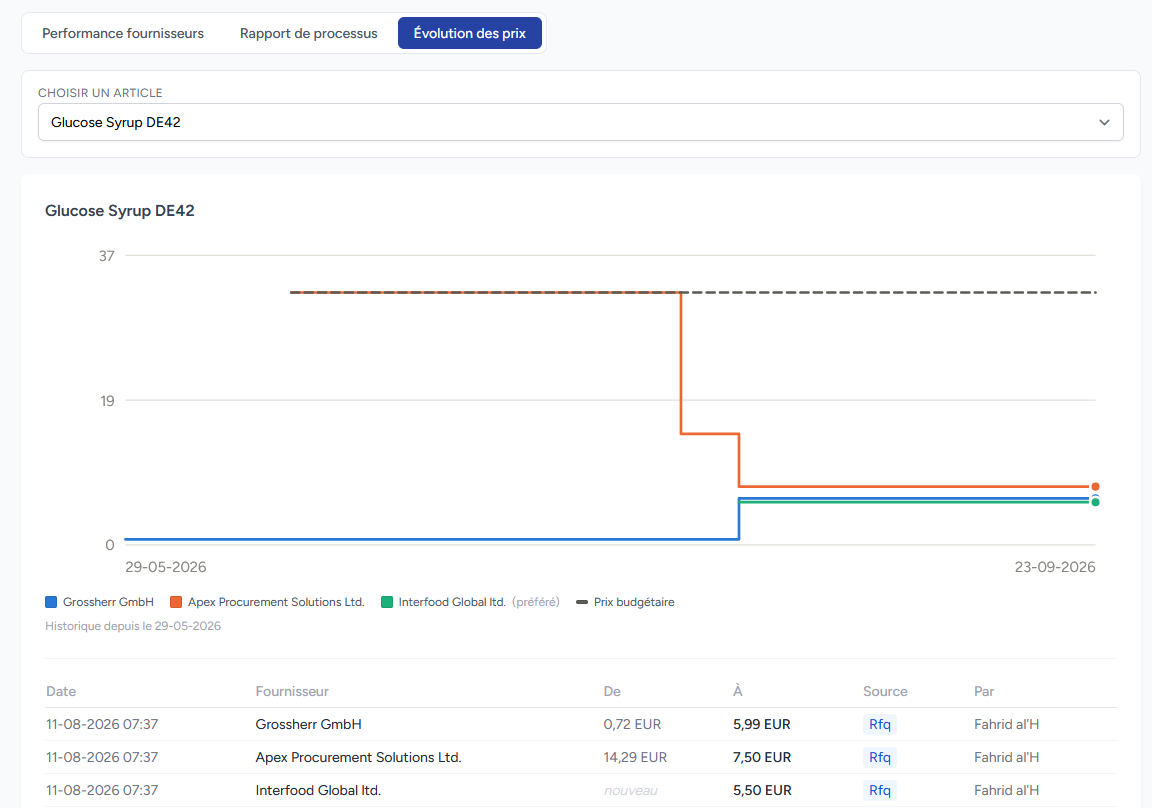Toggle Grossherr GmbH blue legend swatch

[51, 602]
